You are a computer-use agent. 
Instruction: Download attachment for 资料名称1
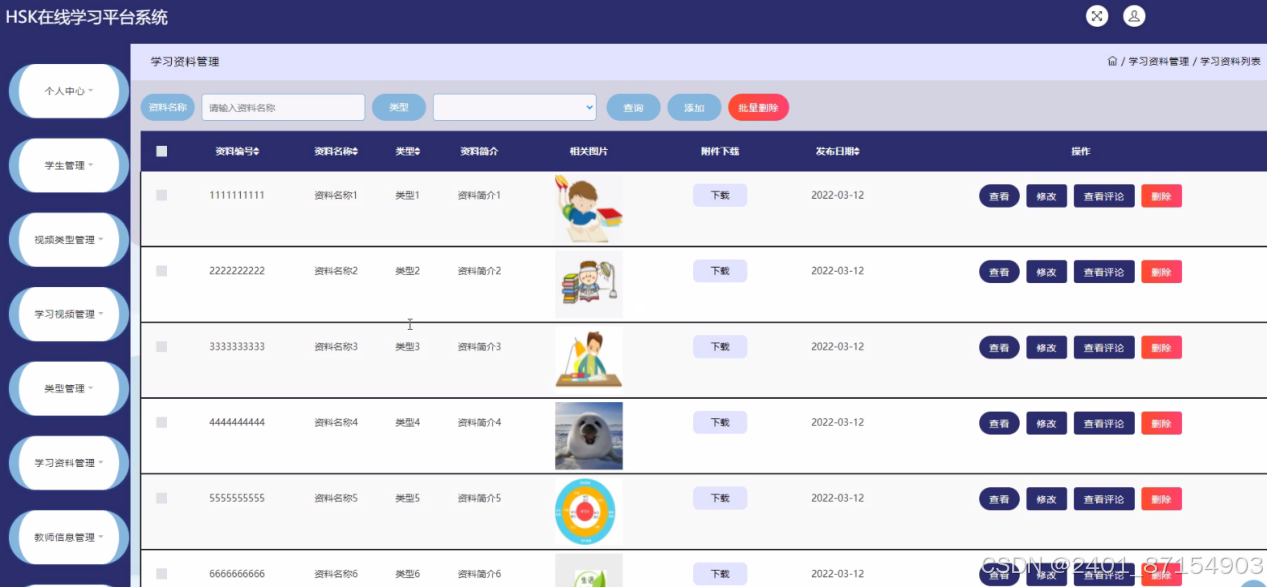720,195
